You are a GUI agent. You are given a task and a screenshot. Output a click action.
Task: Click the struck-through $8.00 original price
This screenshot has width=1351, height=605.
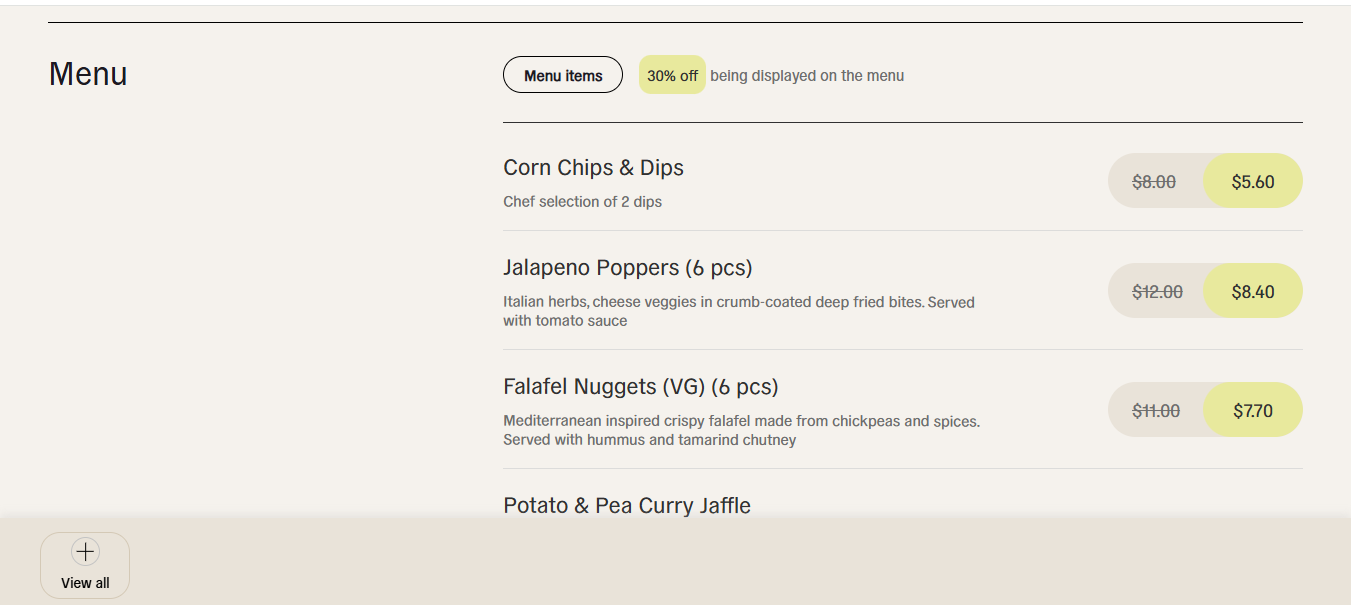(x=1154, y=182)
